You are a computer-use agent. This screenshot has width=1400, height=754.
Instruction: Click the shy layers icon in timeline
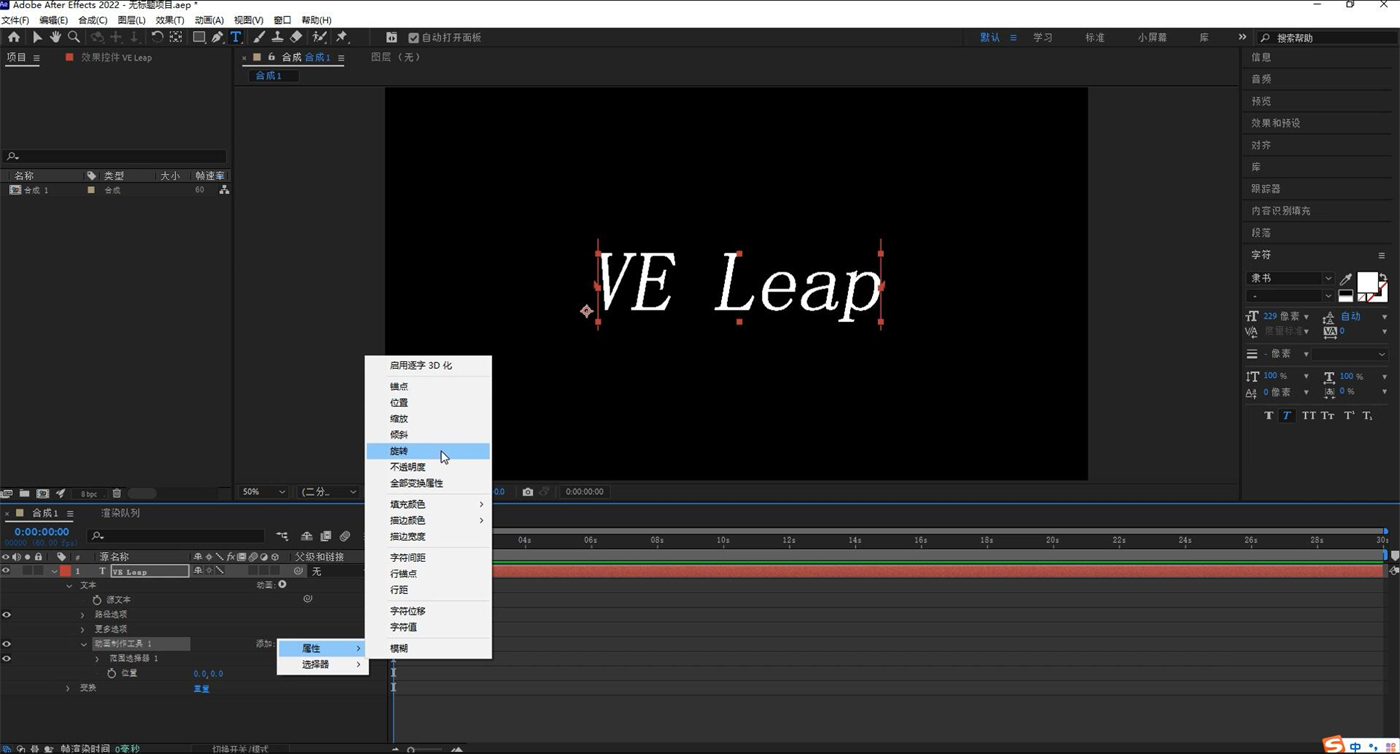click(307, 536)
